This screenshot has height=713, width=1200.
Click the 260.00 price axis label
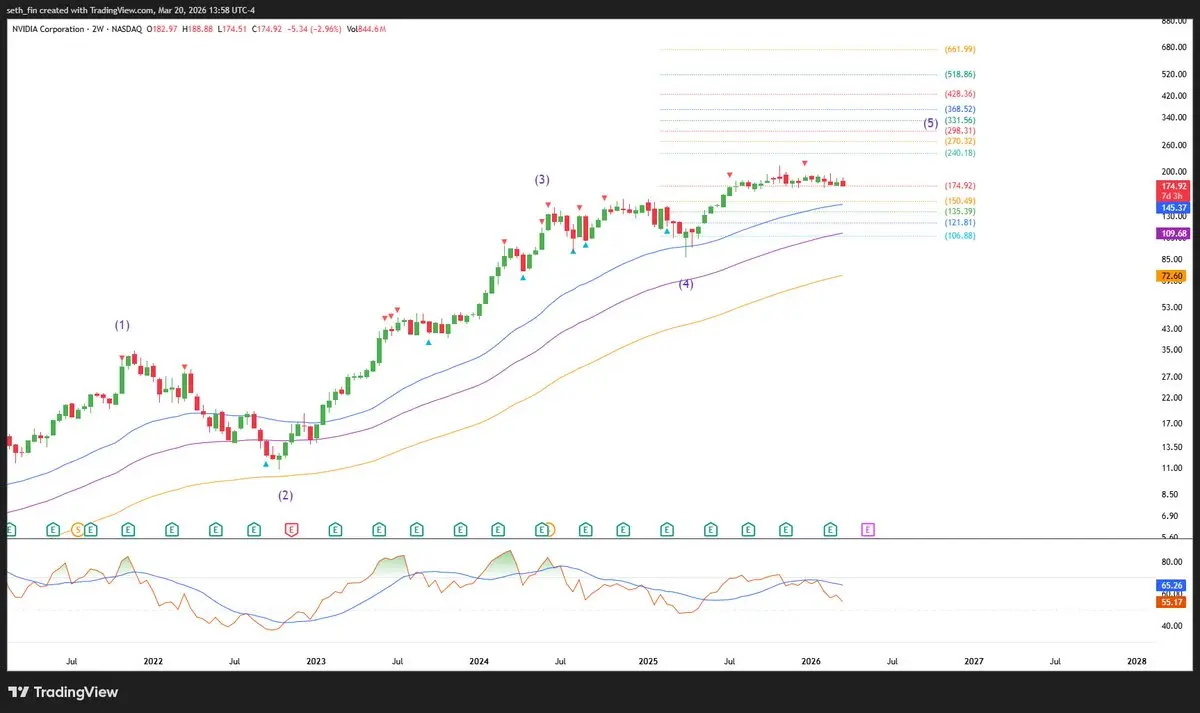[1173, 145]
